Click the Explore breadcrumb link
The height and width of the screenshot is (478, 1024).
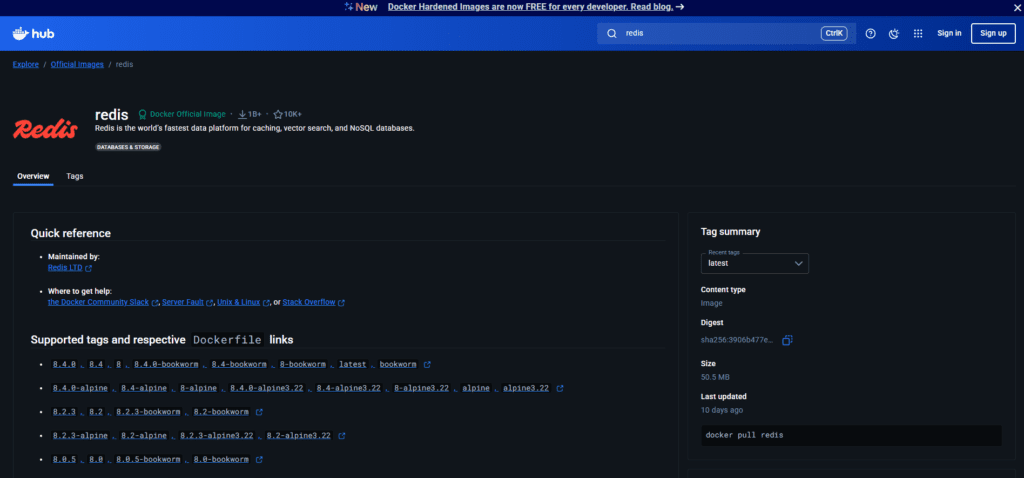pos(26,64)
